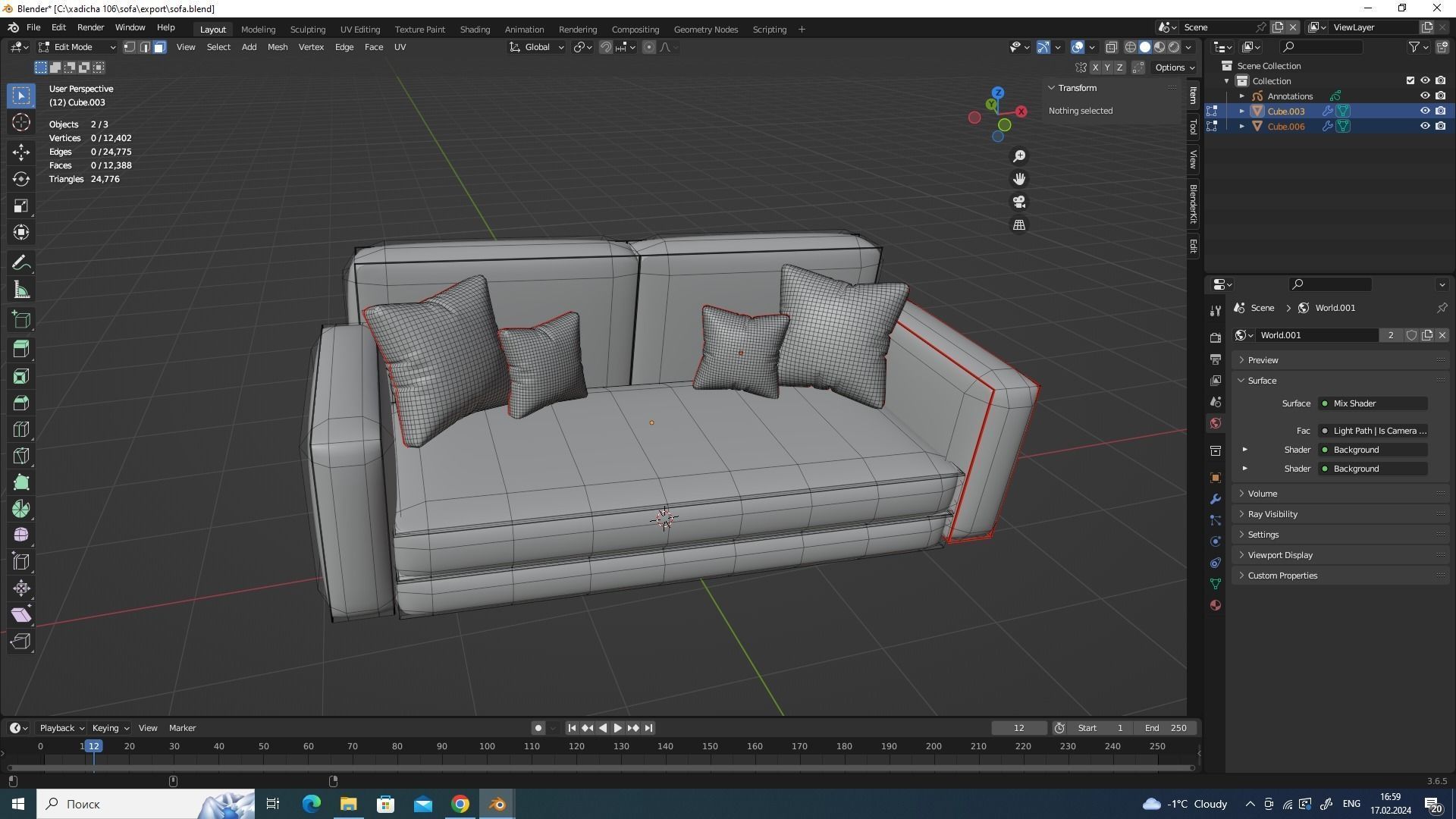Click timeline frame marker 12
The width and height of the screenshot is (1456, 819).
(x=94, y=746)
